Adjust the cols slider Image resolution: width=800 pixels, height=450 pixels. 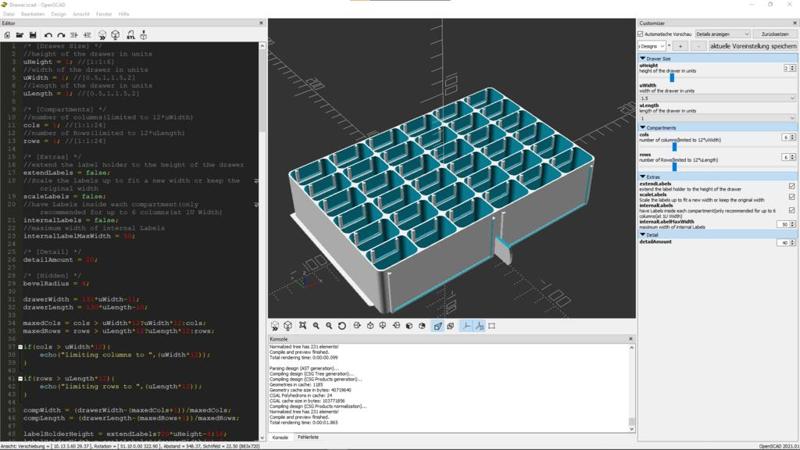click(674, 147)
